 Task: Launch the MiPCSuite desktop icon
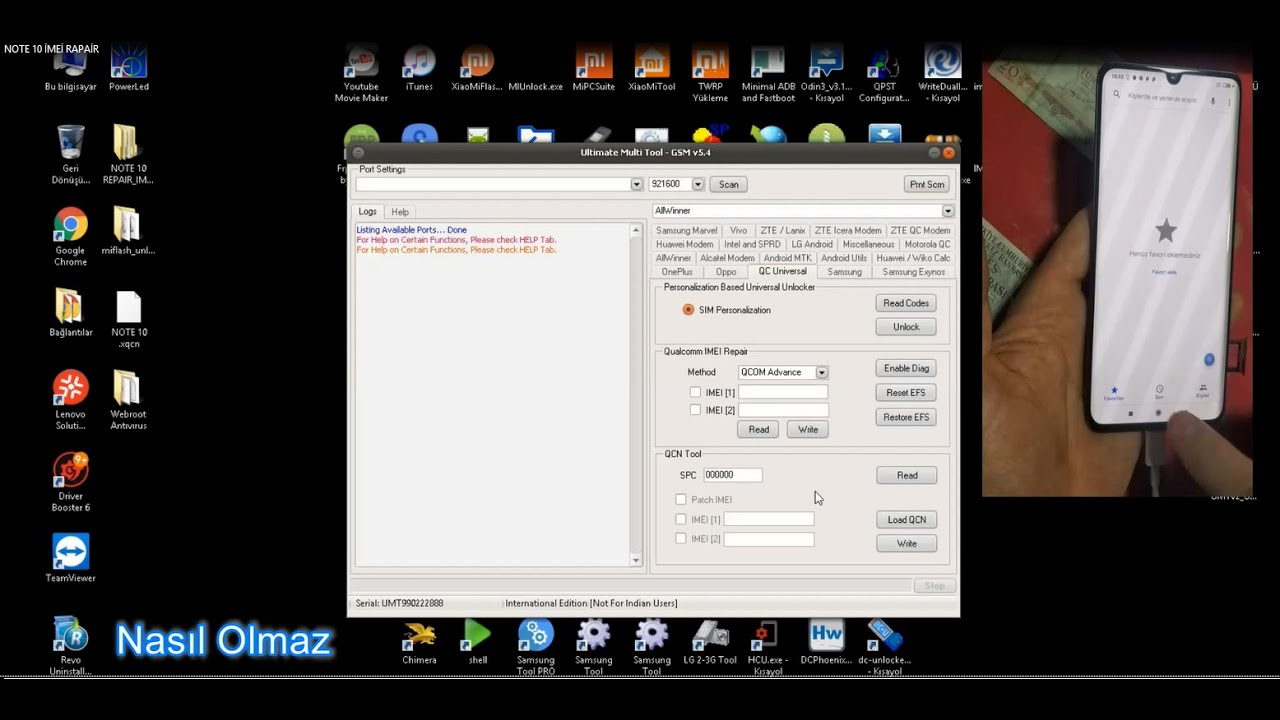[x=594, y=69]
